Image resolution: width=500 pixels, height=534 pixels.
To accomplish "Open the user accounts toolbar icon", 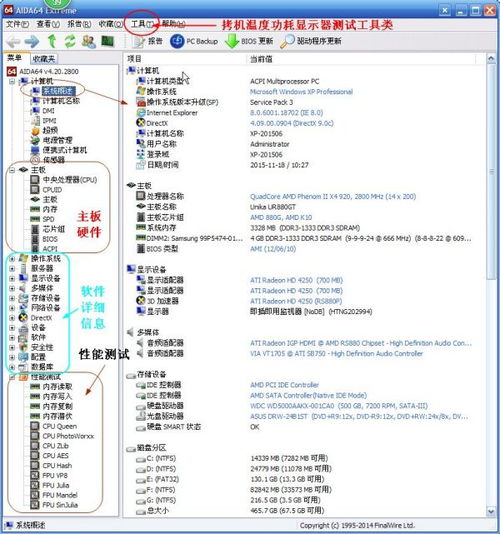I will (89, 42).
